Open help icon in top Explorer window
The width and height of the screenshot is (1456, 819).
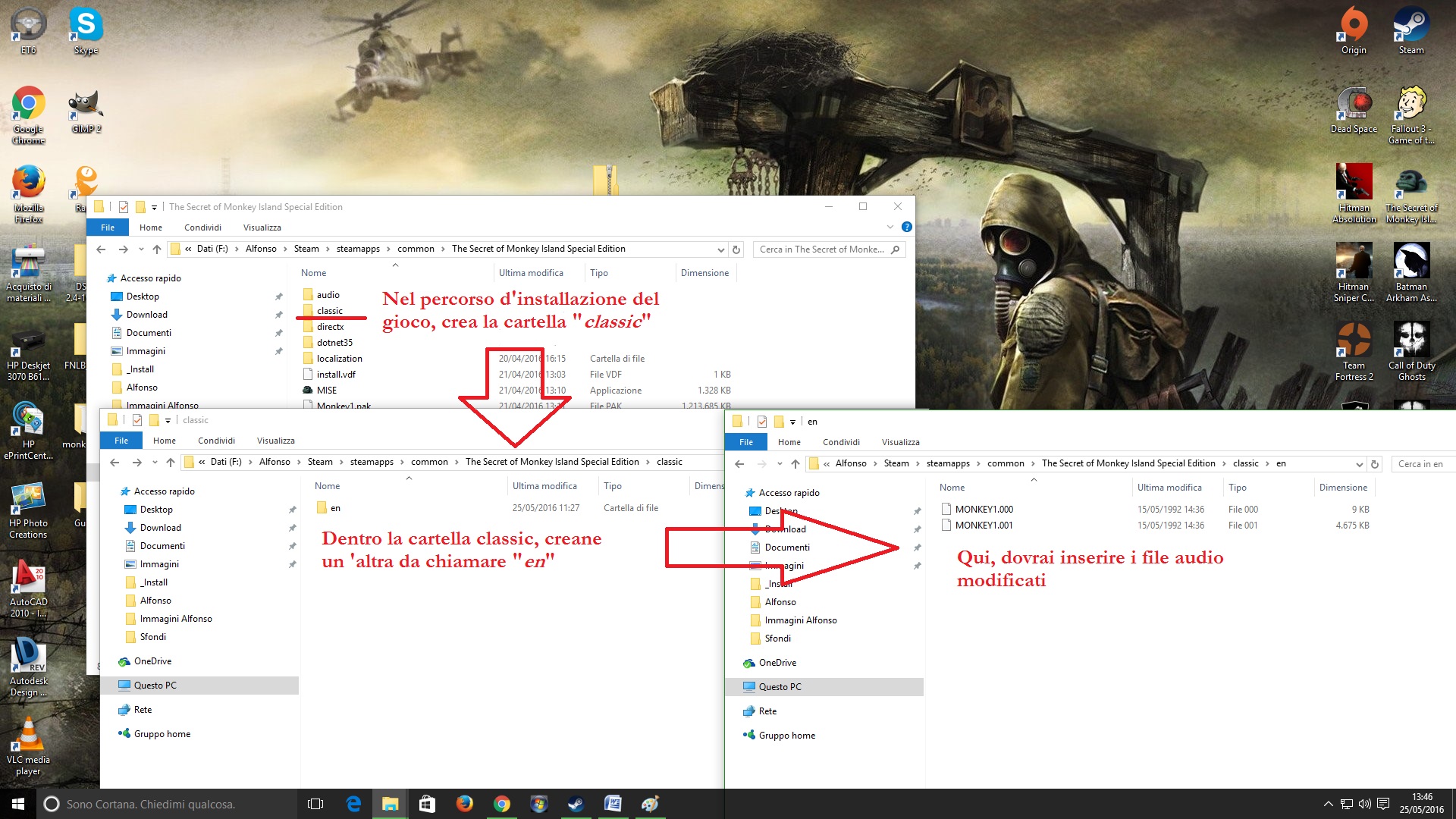click(x=906, y=227)
